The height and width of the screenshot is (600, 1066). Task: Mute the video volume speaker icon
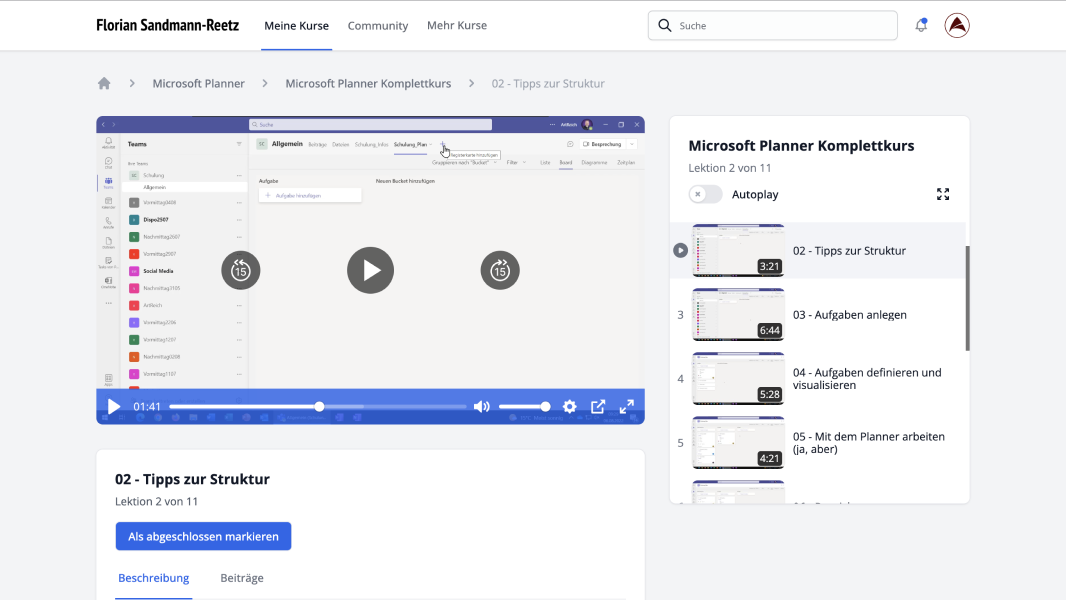point(481,406)
